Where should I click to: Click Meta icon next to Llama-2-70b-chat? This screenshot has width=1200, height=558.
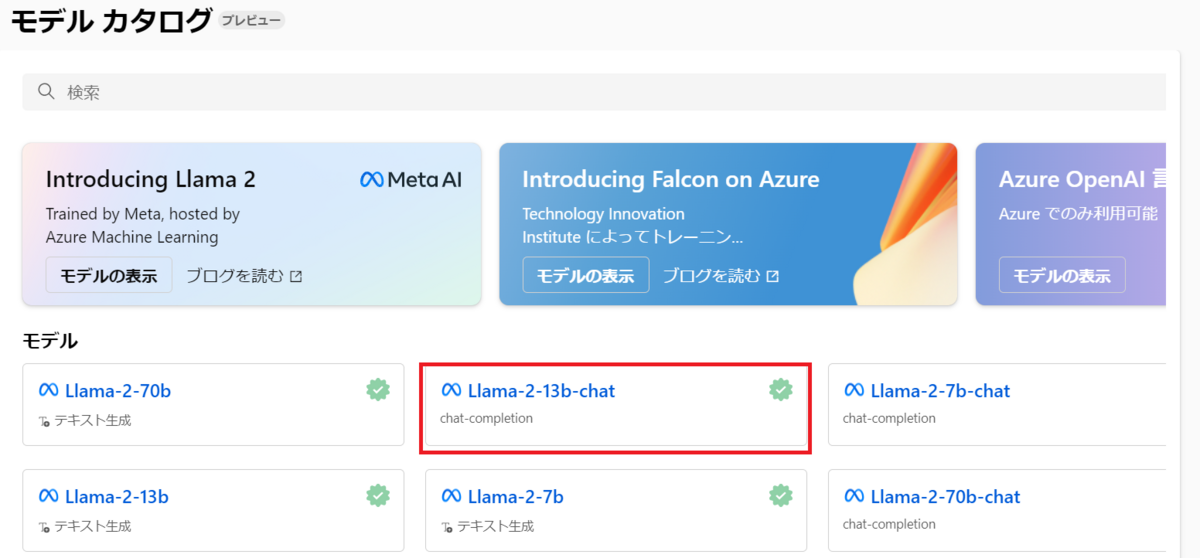point(855,497)
